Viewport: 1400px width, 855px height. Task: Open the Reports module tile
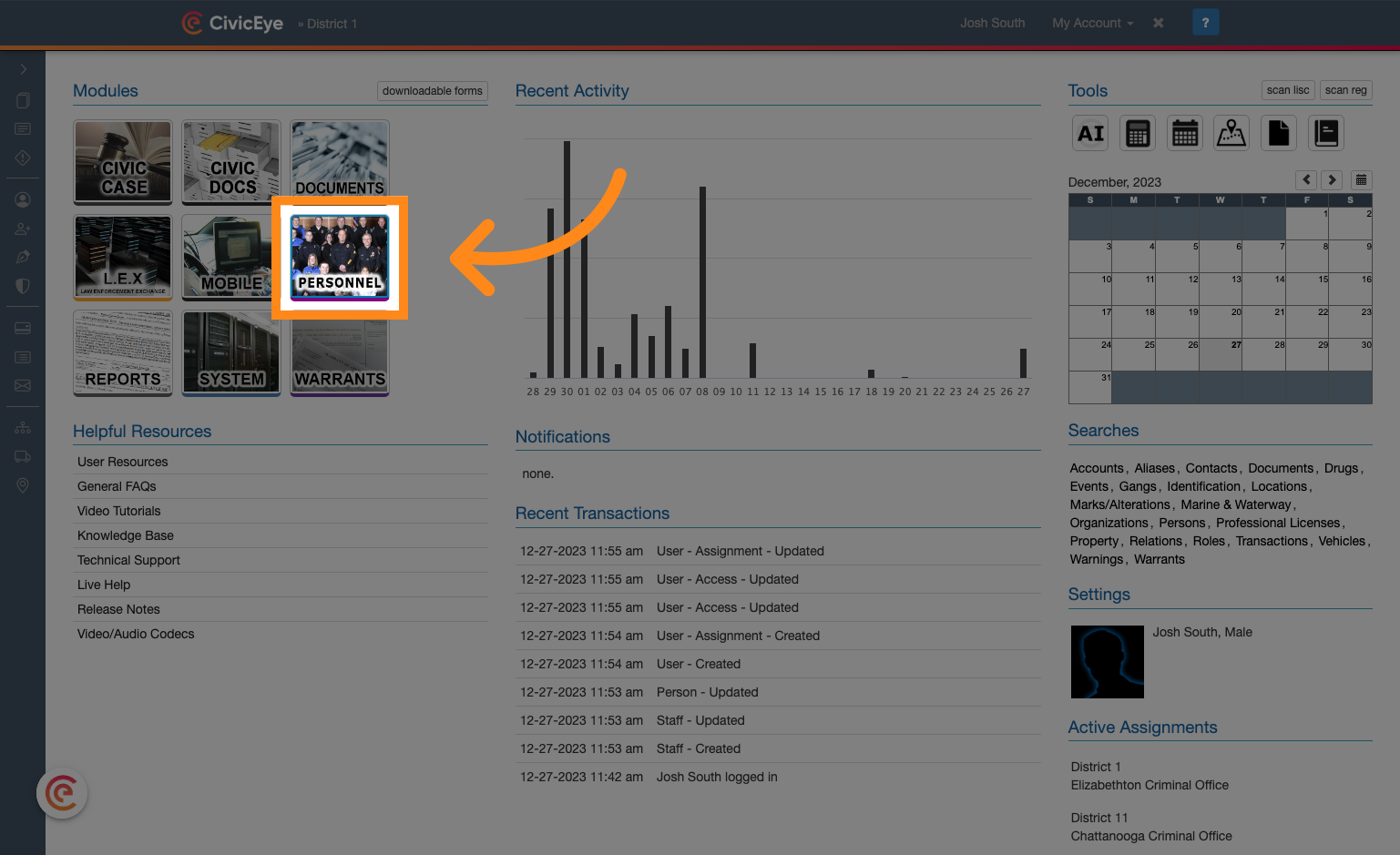pyautogui.click(x=123, y=352)
